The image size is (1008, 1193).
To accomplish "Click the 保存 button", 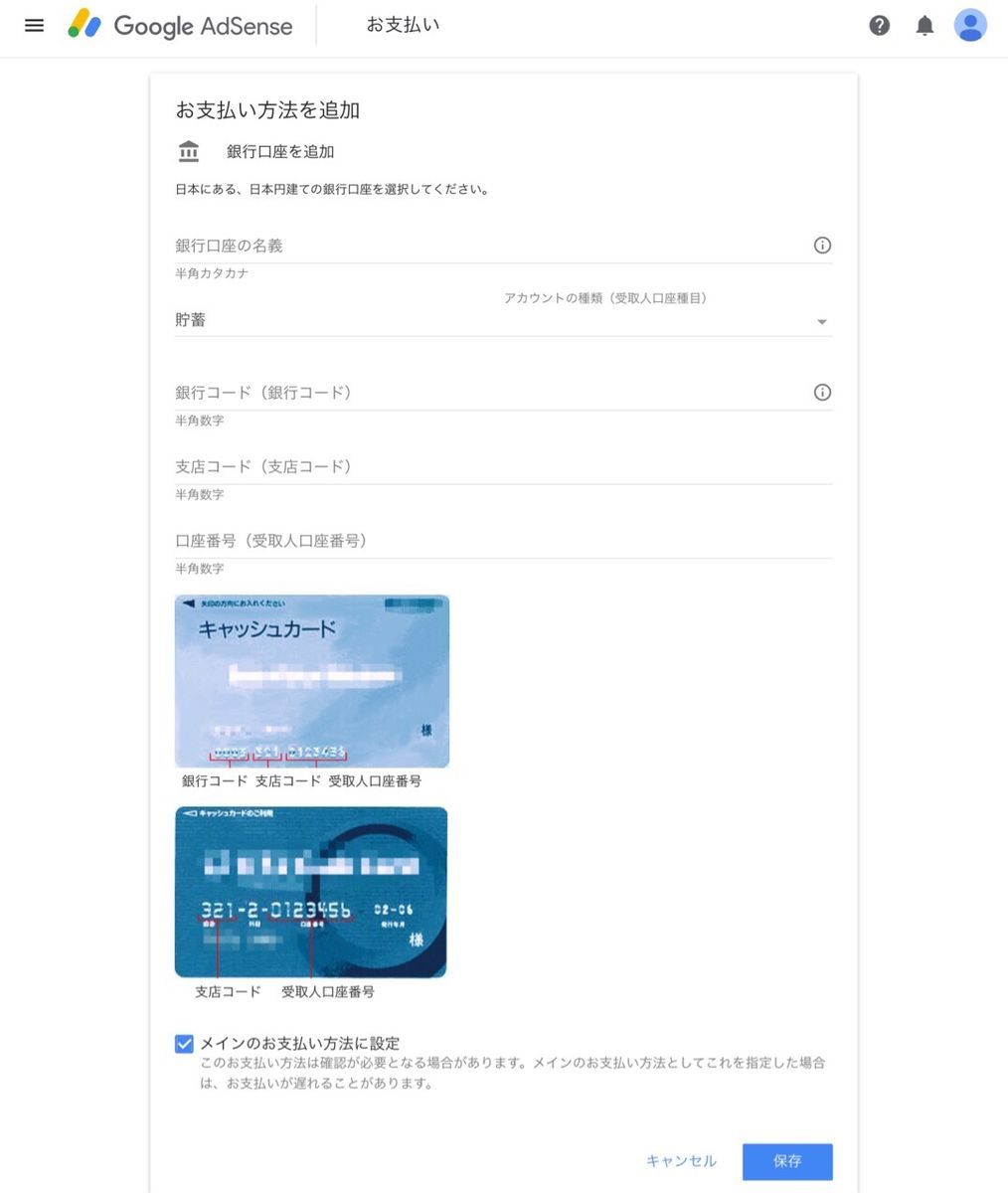I will (x=787, y=1161).
